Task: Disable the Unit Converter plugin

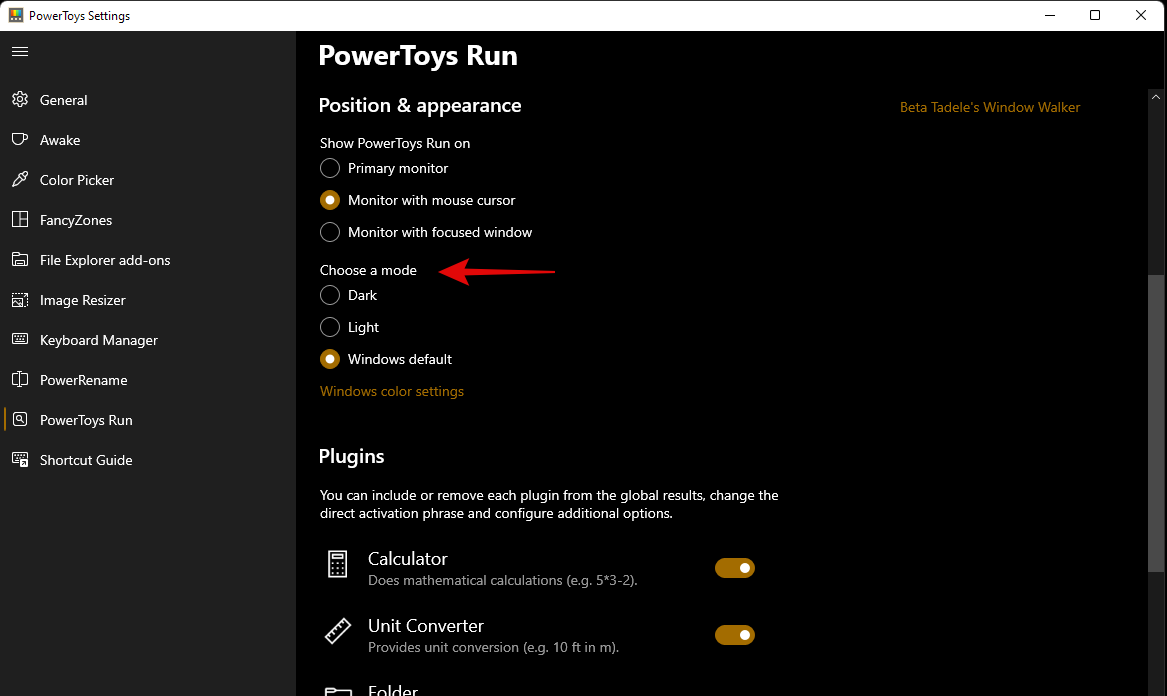Action: click(x=735, y=634)
